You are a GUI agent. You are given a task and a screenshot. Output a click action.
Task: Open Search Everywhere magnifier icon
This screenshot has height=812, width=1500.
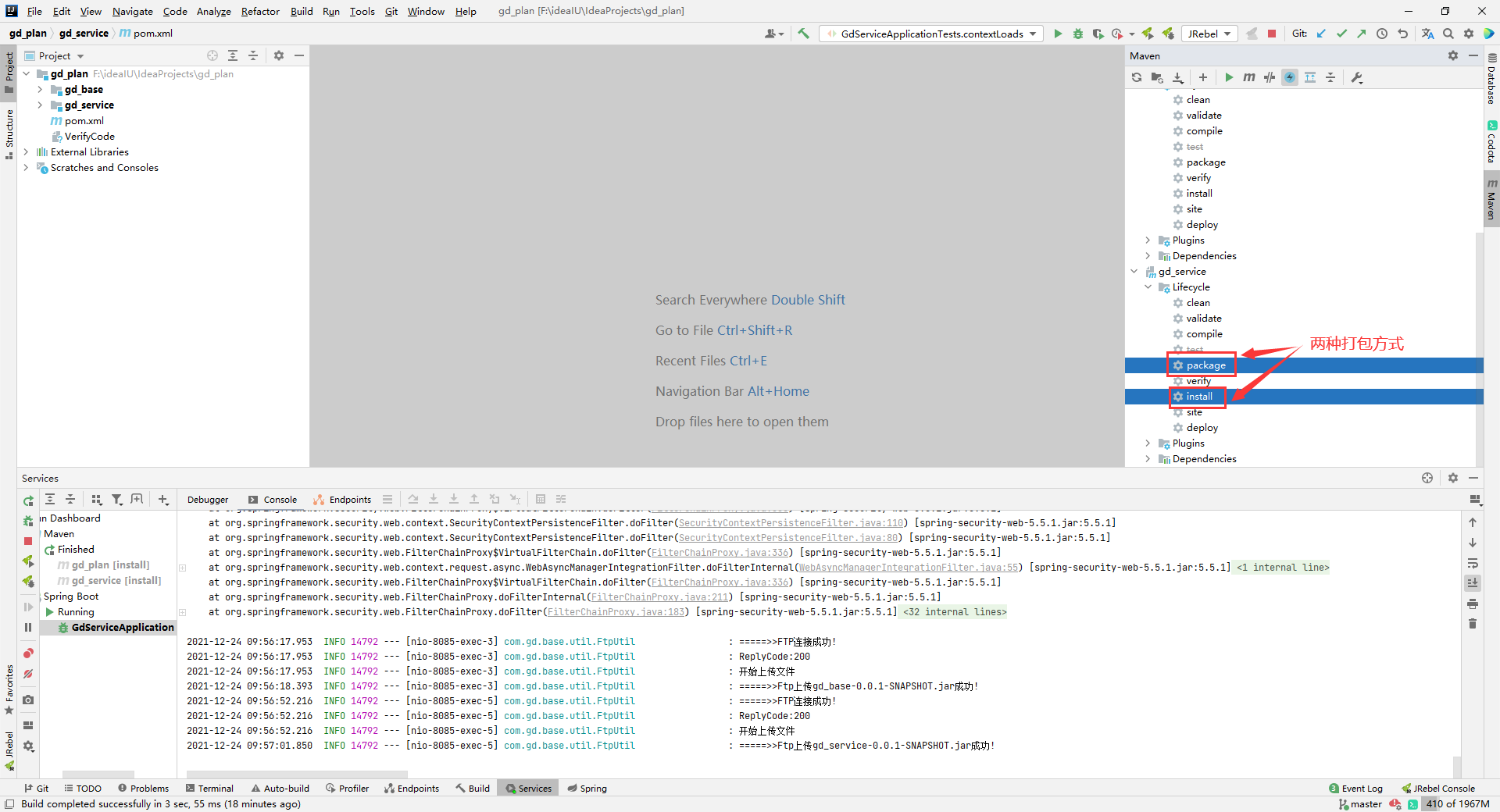click(1448, 34)
